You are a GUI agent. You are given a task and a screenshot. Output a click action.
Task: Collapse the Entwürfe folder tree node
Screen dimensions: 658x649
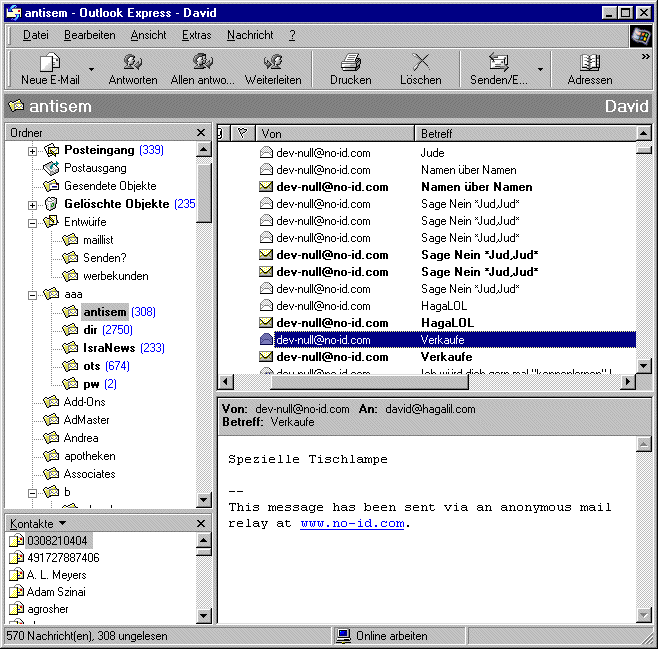[33, 222]
